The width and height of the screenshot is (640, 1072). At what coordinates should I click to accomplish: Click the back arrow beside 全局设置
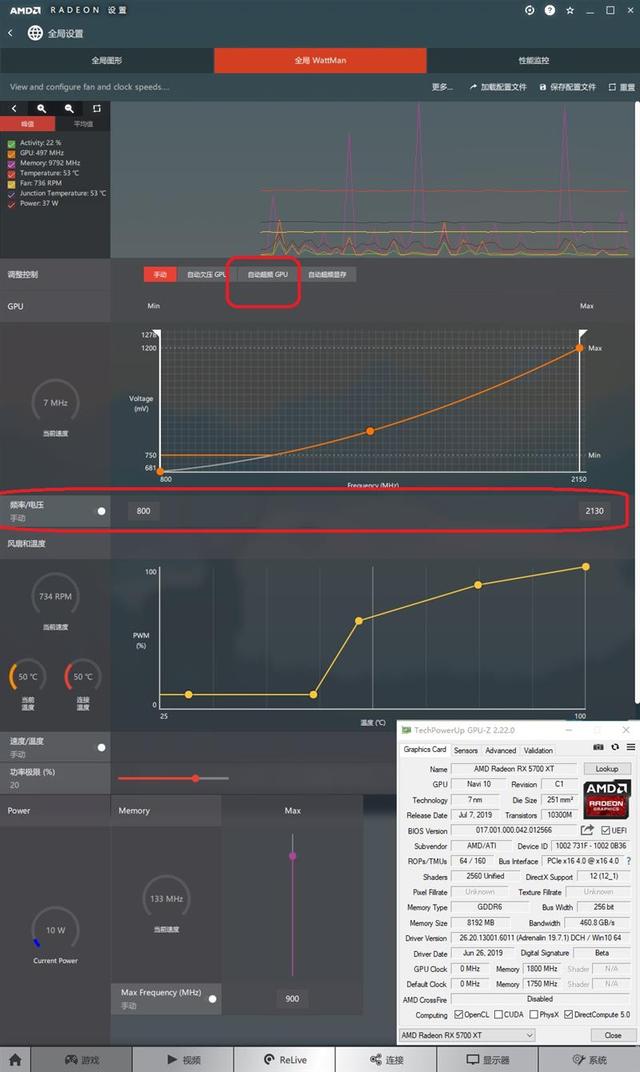click(11, 33)
